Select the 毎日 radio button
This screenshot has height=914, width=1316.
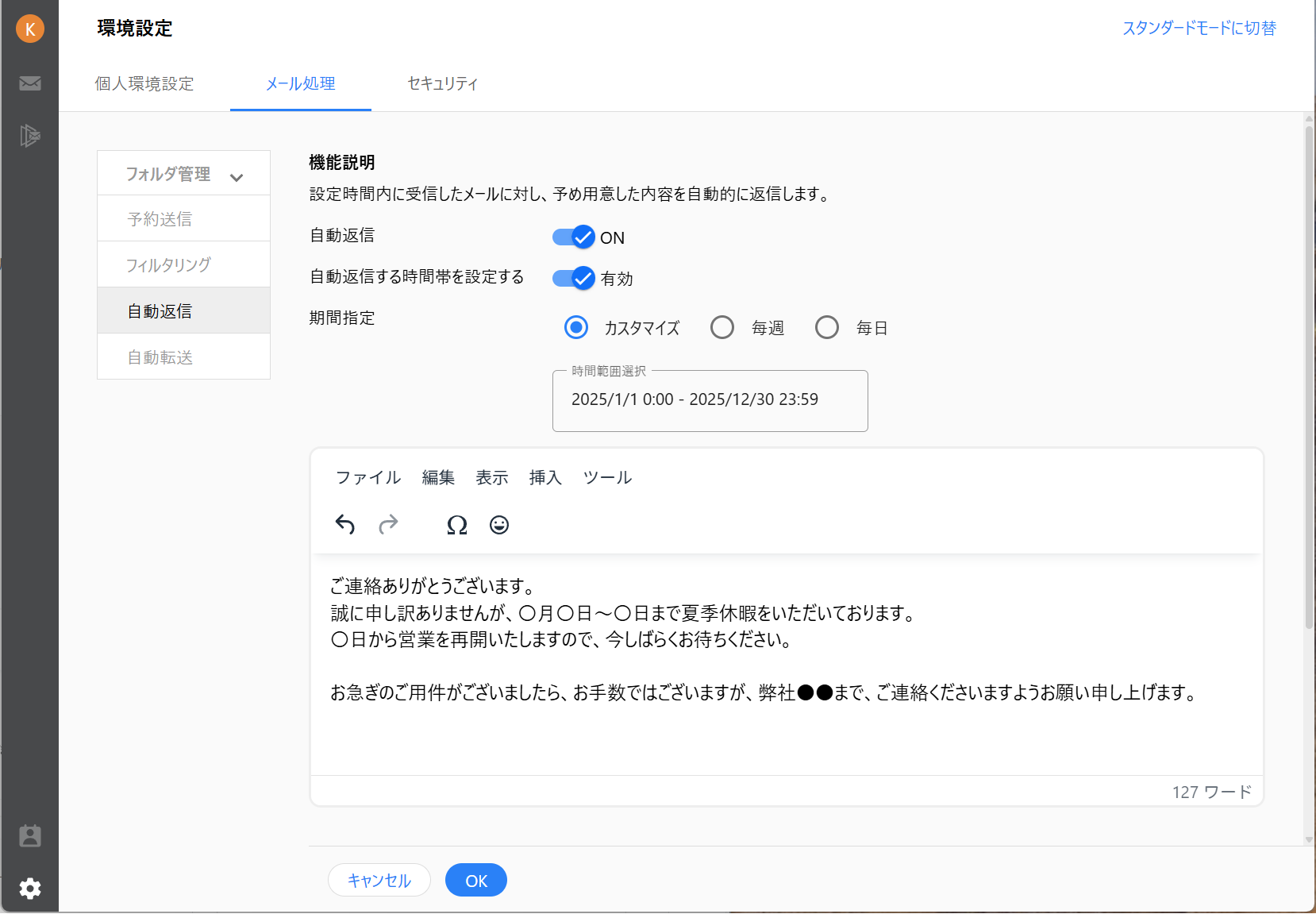pos(827,327)
